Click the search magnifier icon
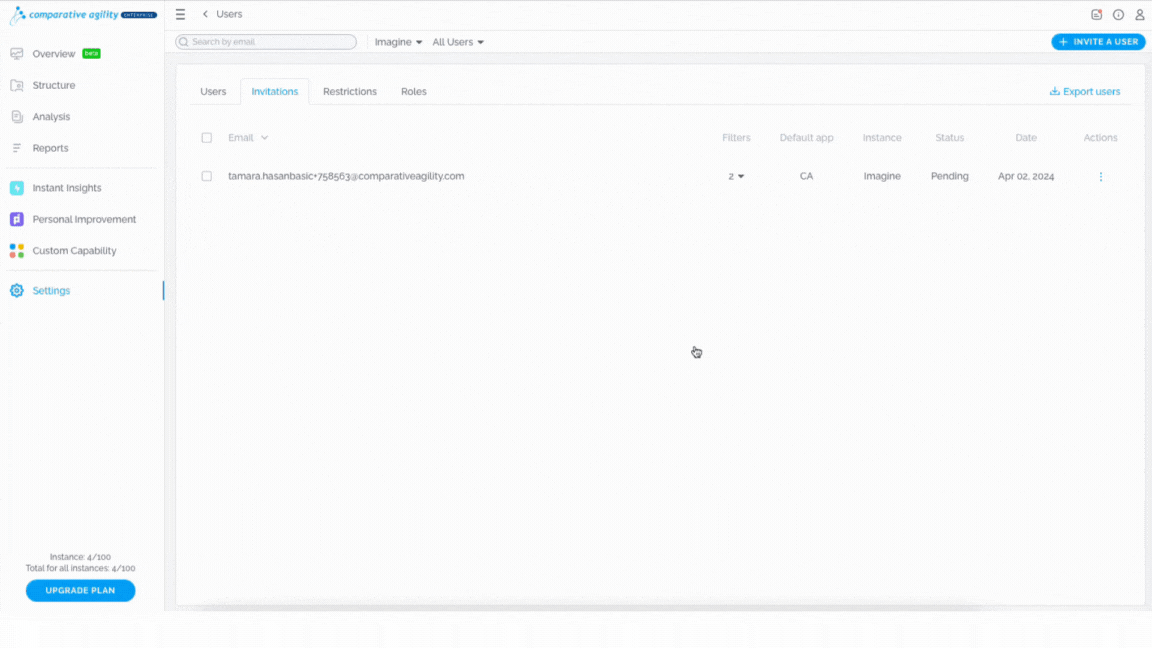The width and height of the screenshot is (1152, 648). pos(184,42)
